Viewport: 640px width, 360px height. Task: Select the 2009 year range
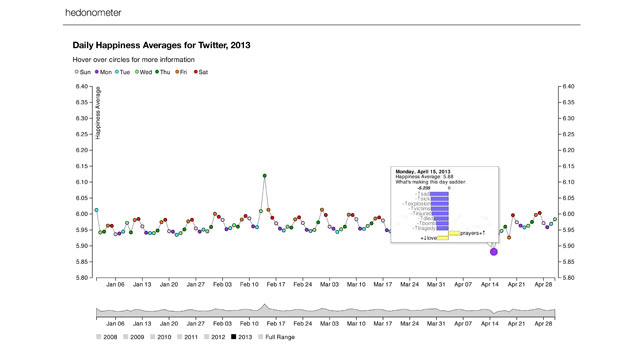coord(133,337)
